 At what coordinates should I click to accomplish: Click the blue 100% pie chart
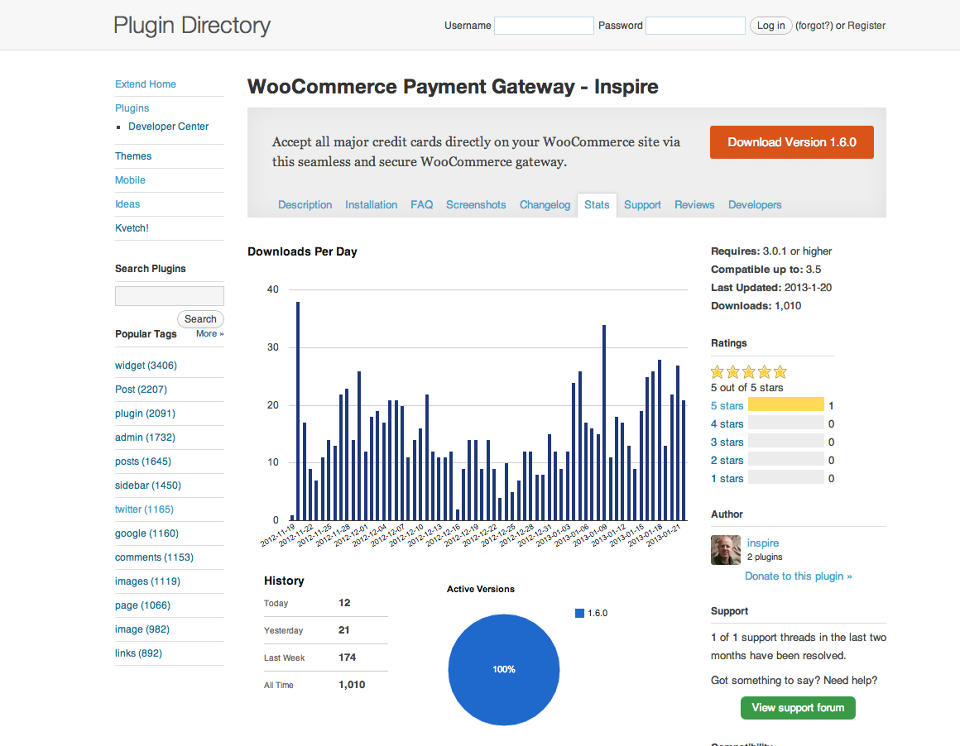[504, 669]
